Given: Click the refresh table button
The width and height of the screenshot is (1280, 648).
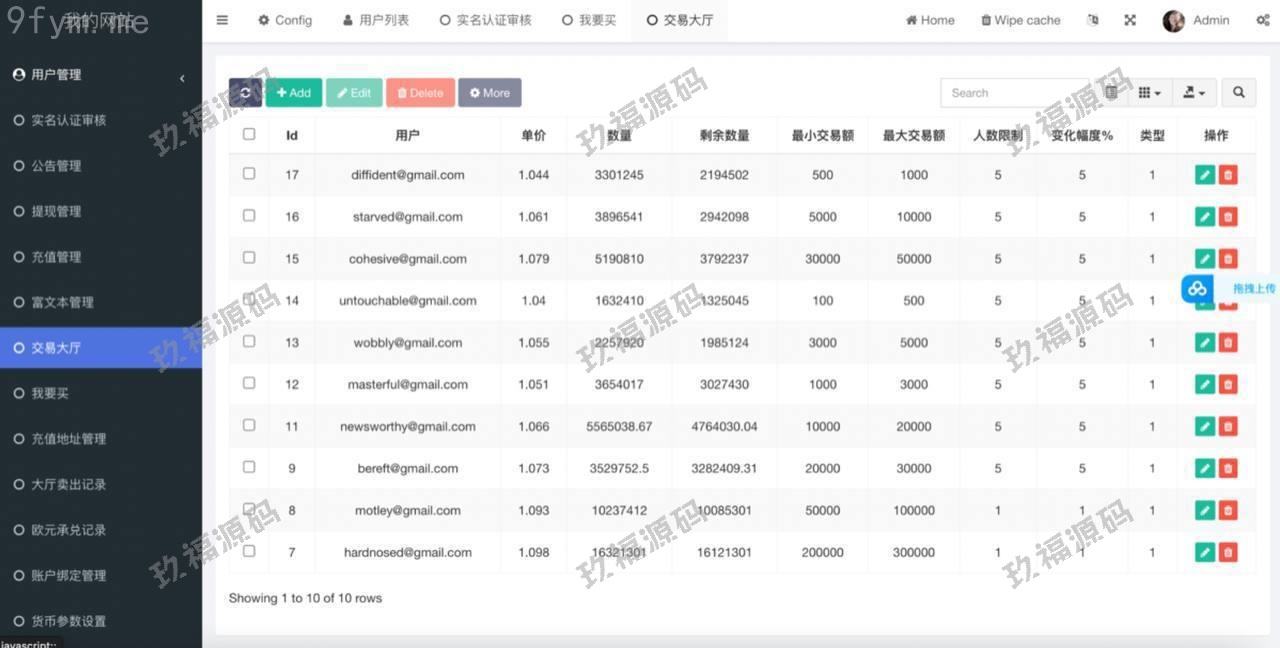Looking at the screenshot, I should point(245,93).
